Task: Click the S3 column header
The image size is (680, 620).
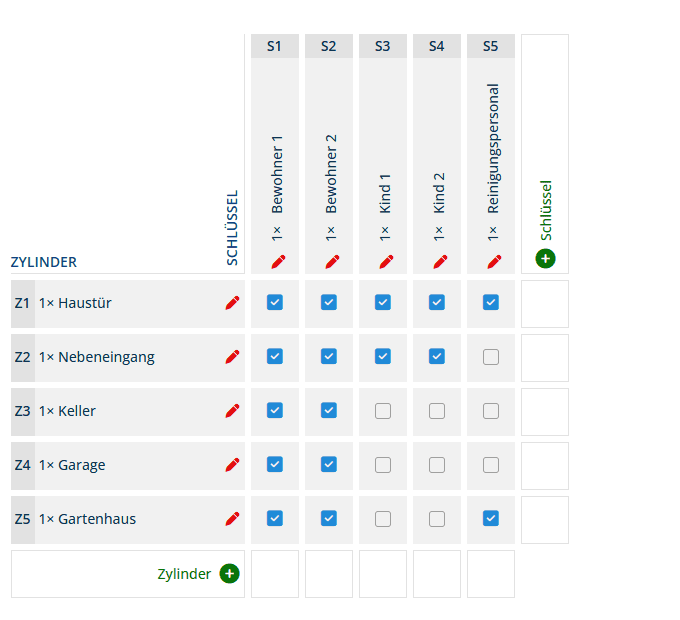Action: coord(383,46)
